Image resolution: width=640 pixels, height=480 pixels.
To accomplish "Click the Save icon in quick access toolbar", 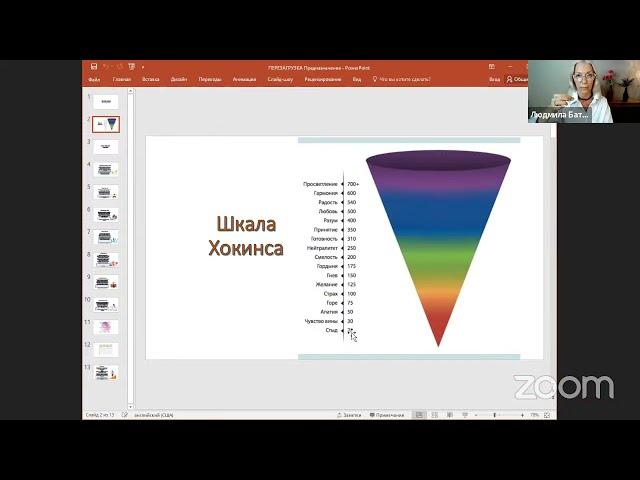I will pyautogui.click(x=94, y=67).
